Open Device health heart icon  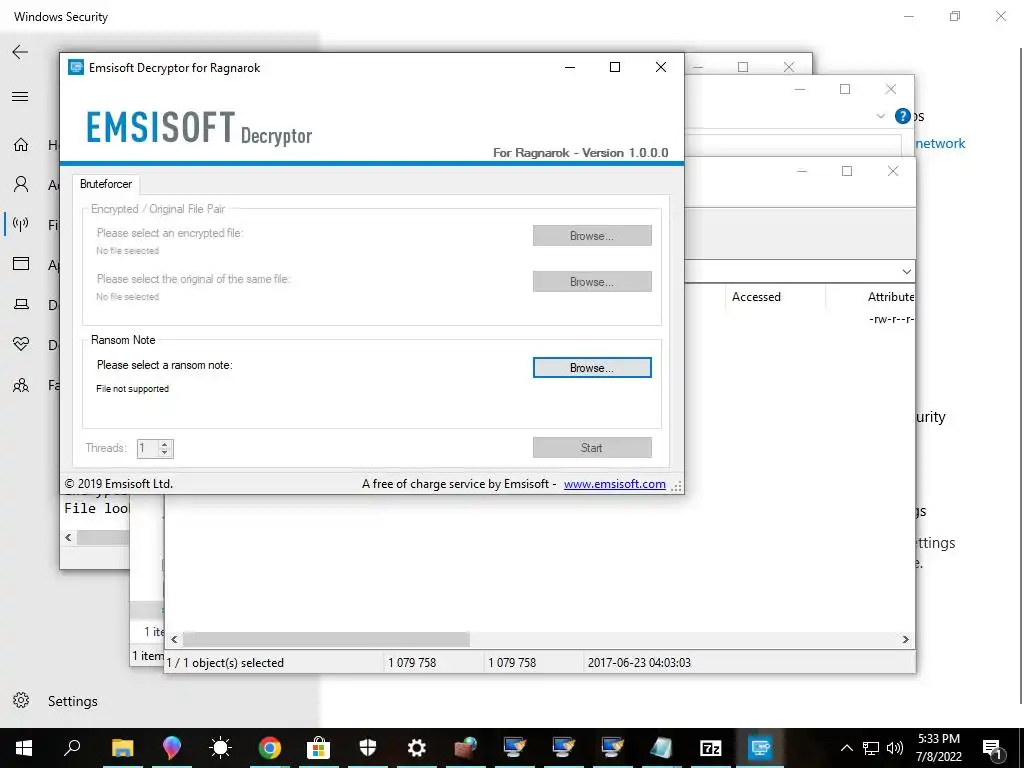[x=21, y=344]
